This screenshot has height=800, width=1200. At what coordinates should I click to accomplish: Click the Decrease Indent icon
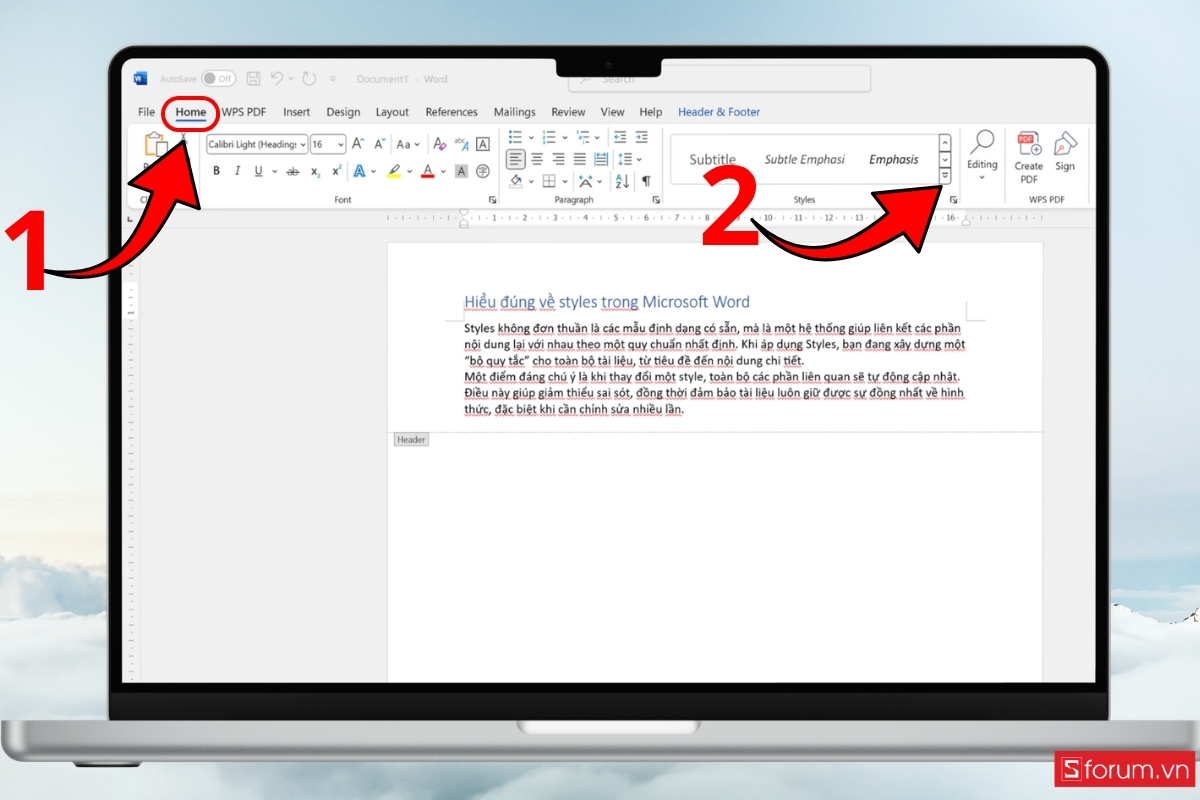(x=620, y=137)
